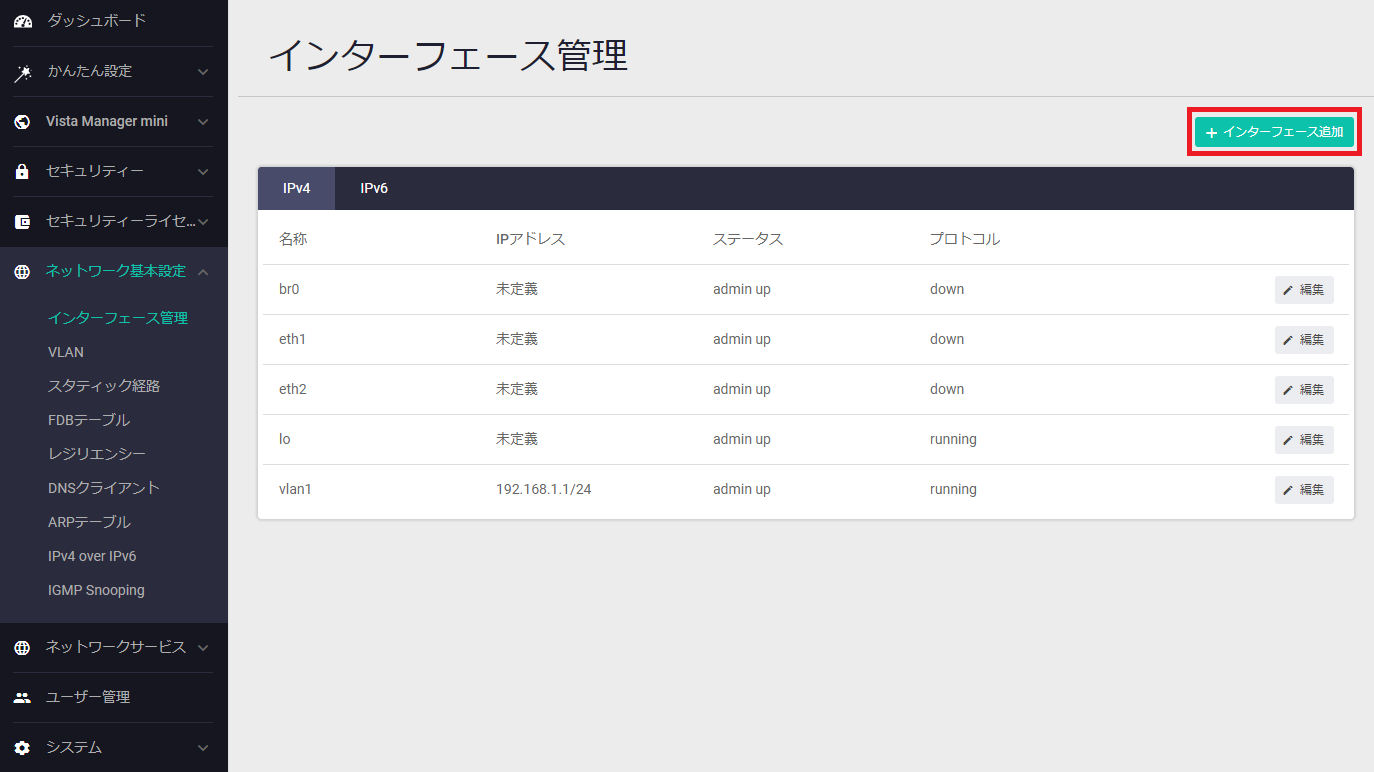
Task: Go to IGMP Snooping settings
Action: [x=96, y=590]
